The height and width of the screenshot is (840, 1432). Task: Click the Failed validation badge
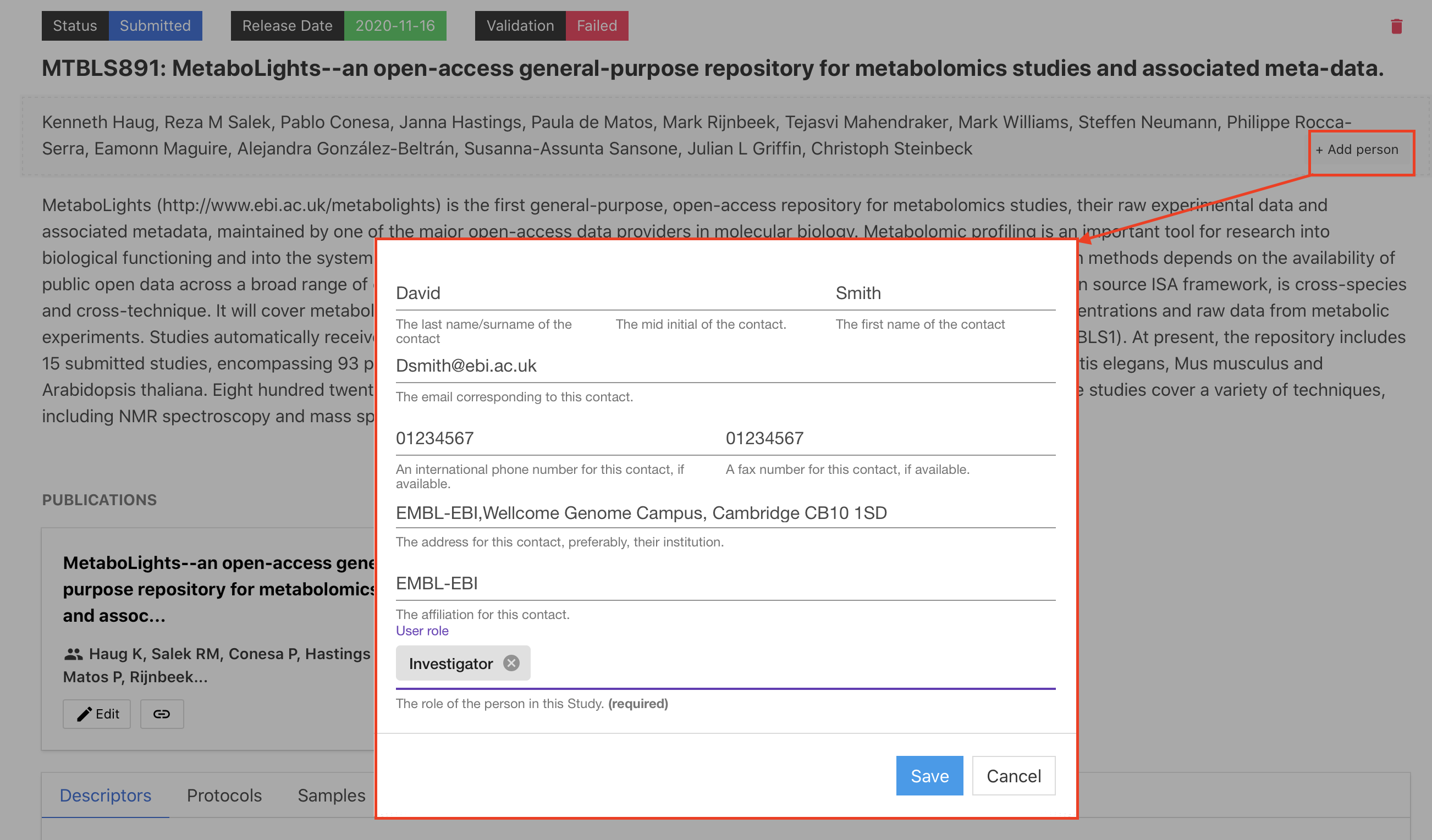597,25
